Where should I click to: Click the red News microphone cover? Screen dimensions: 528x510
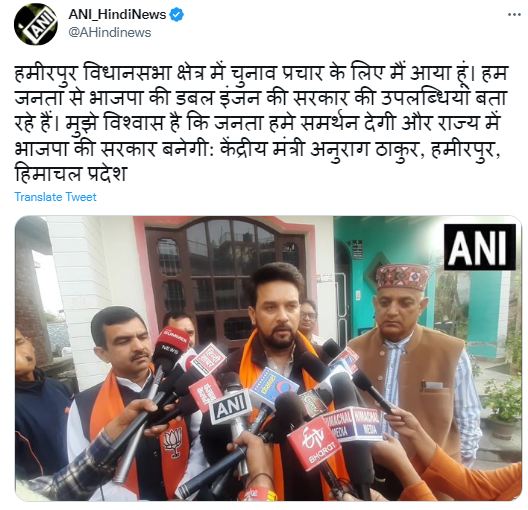pos(173,341)
